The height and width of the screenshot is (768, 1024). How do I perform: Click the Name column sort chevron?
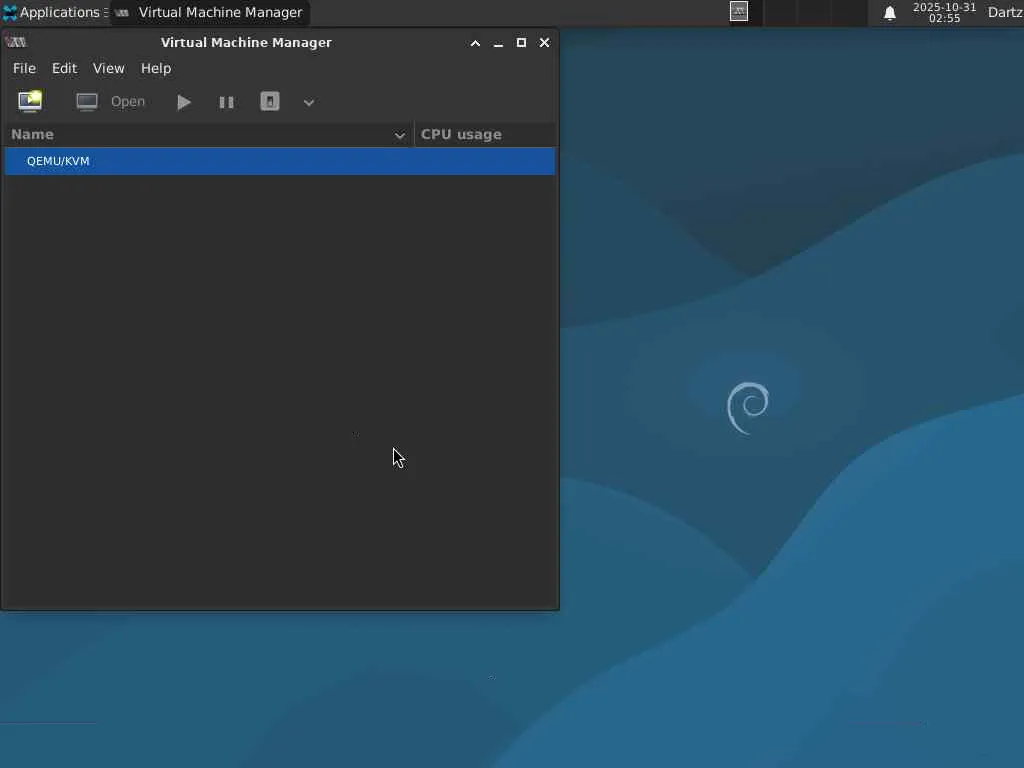tap(400, 135)
